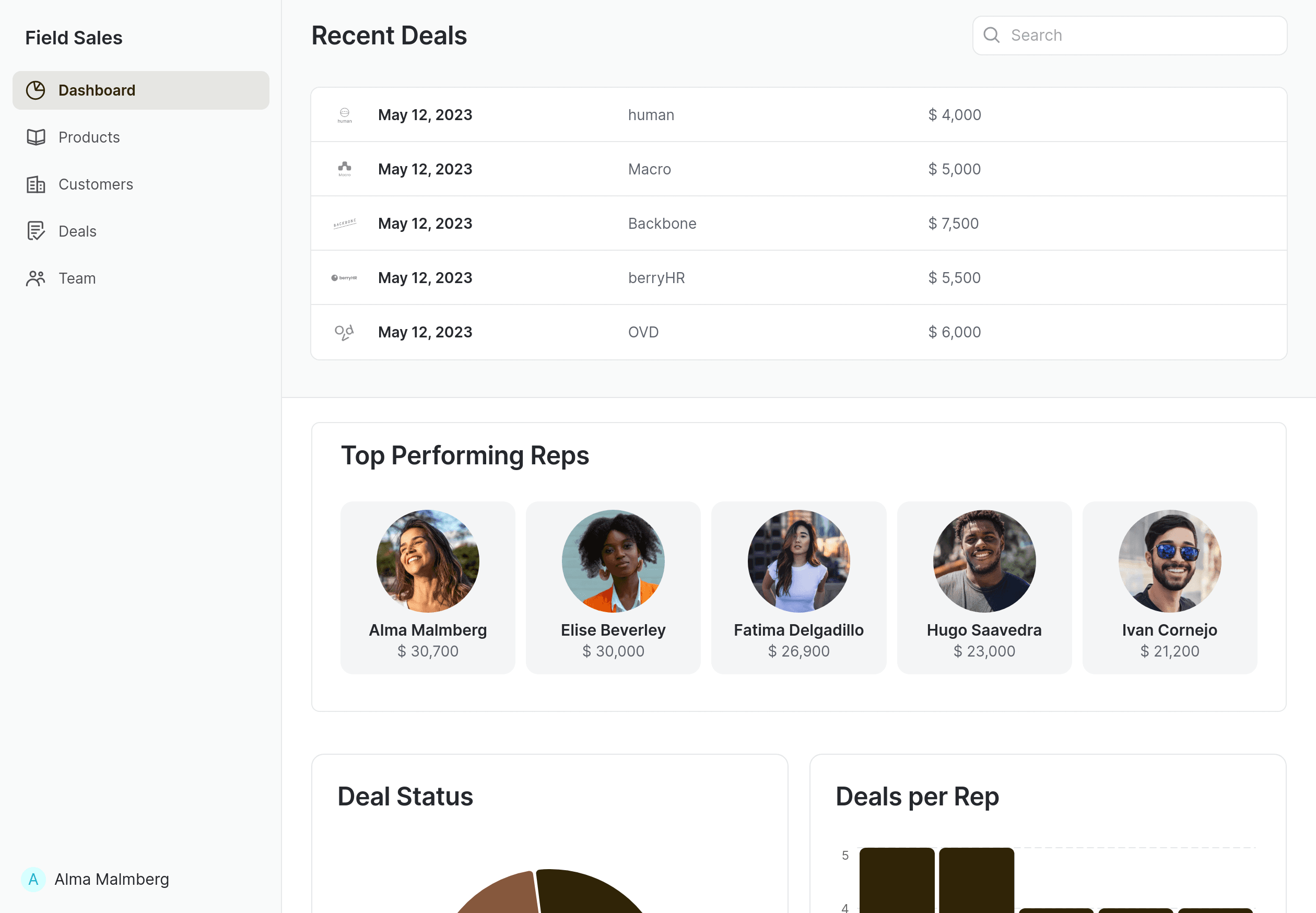Click the Field Sales app title
The image size is (1316, 913).
74,38
